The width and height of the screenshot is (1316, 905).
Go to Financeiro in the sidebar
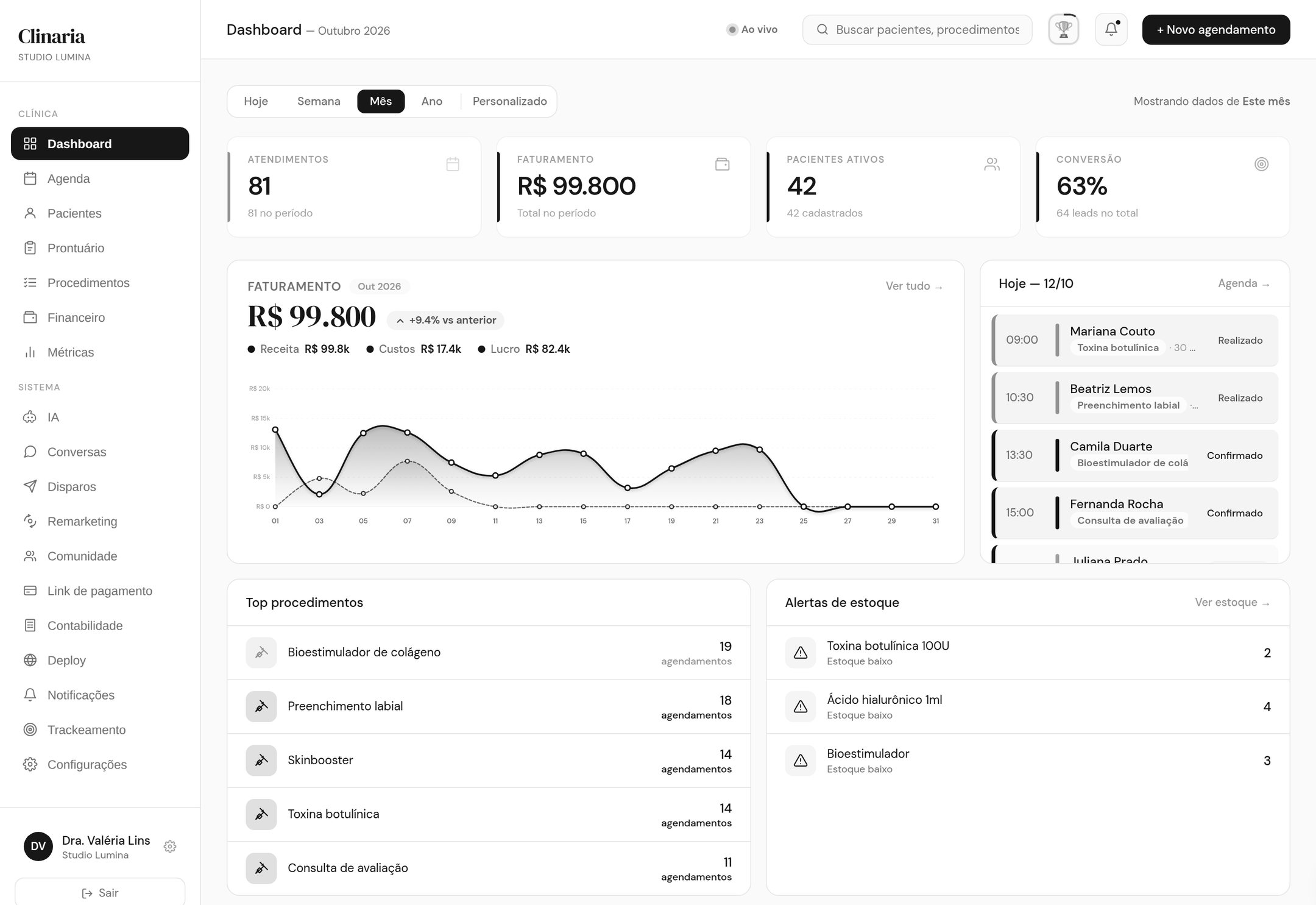point(100,318)
